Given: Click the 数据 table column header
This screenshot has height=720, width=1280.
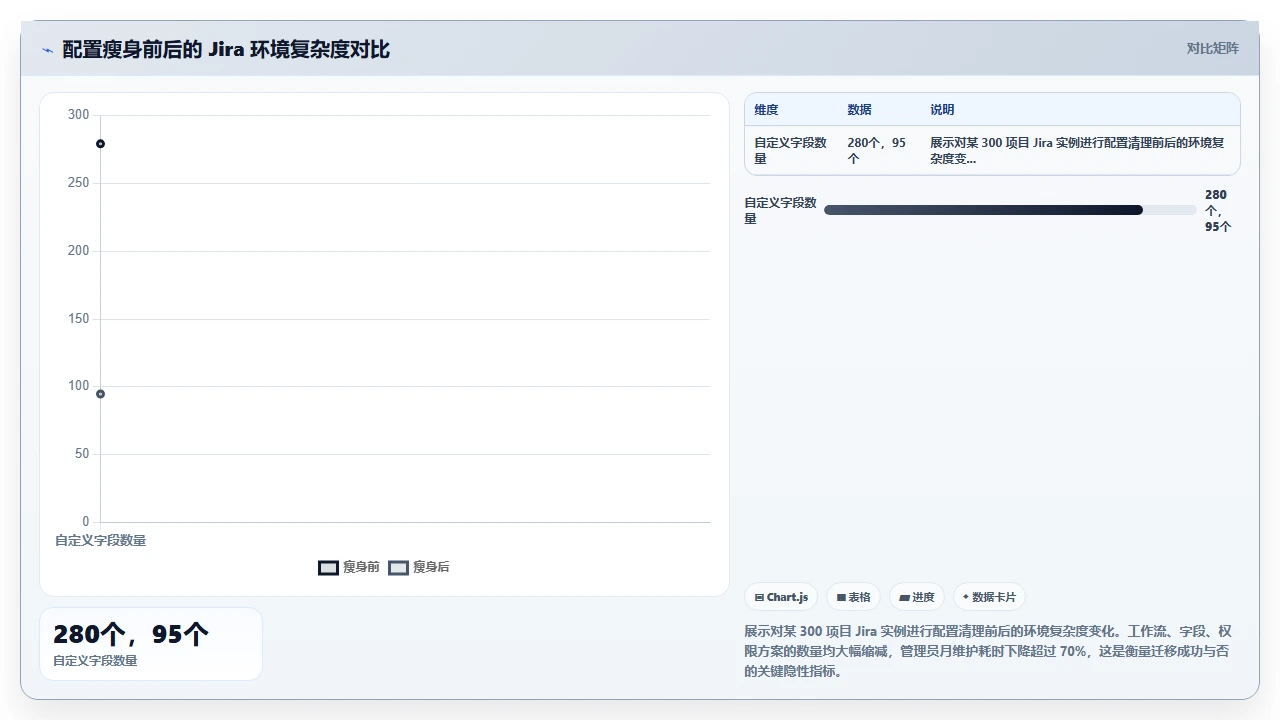Looking at the screenshot, I should tap(859, 110).
